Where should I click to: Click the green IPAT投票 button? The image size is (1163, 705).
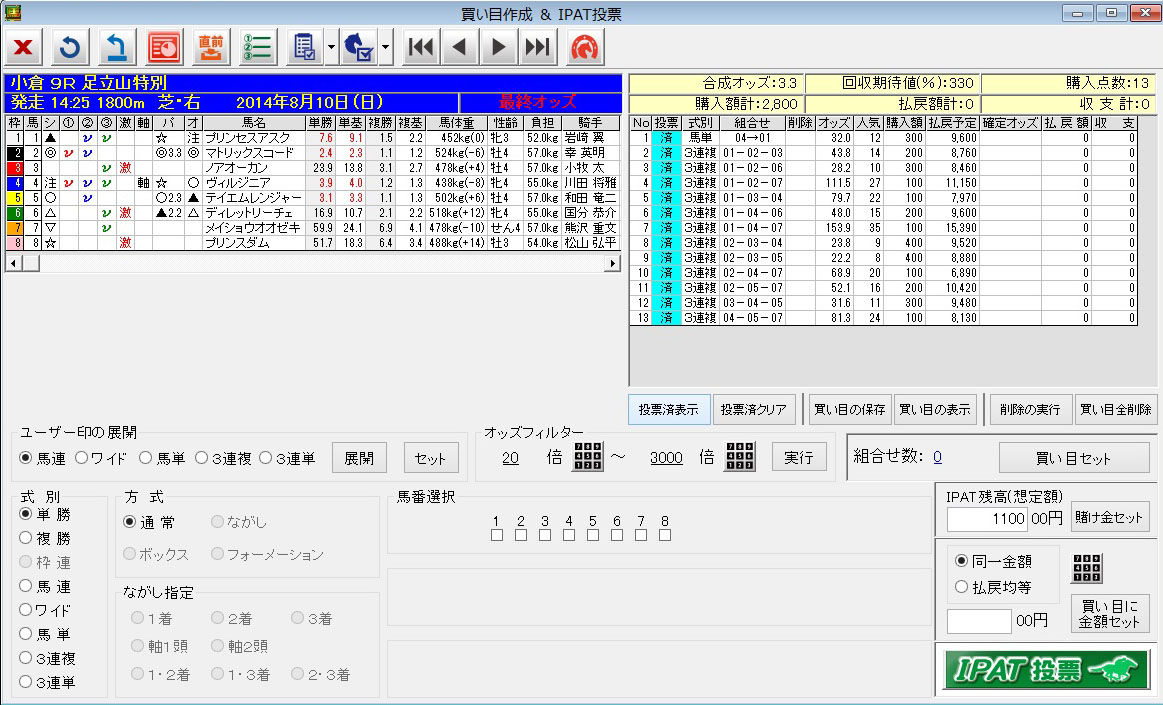(1047, 669)
